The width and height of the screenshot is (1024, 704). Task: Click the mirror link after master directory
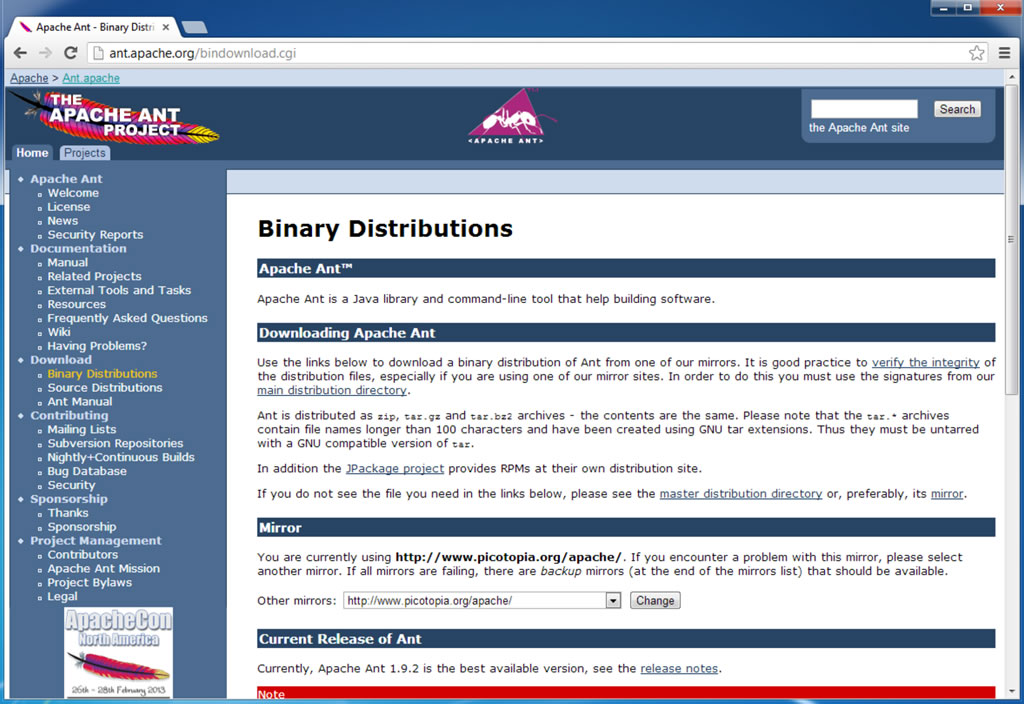(947, 494)
